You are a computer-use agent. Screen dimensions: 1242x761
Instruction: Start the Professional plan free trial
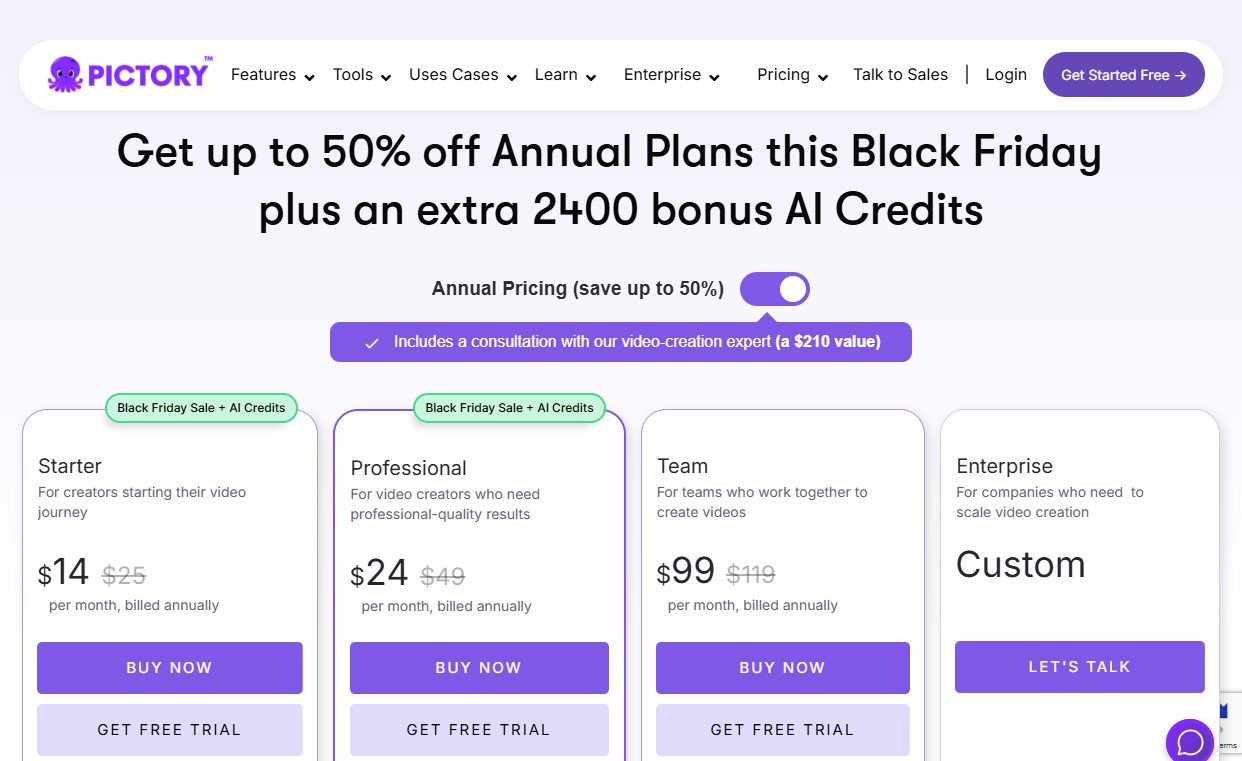pos(479,730)
